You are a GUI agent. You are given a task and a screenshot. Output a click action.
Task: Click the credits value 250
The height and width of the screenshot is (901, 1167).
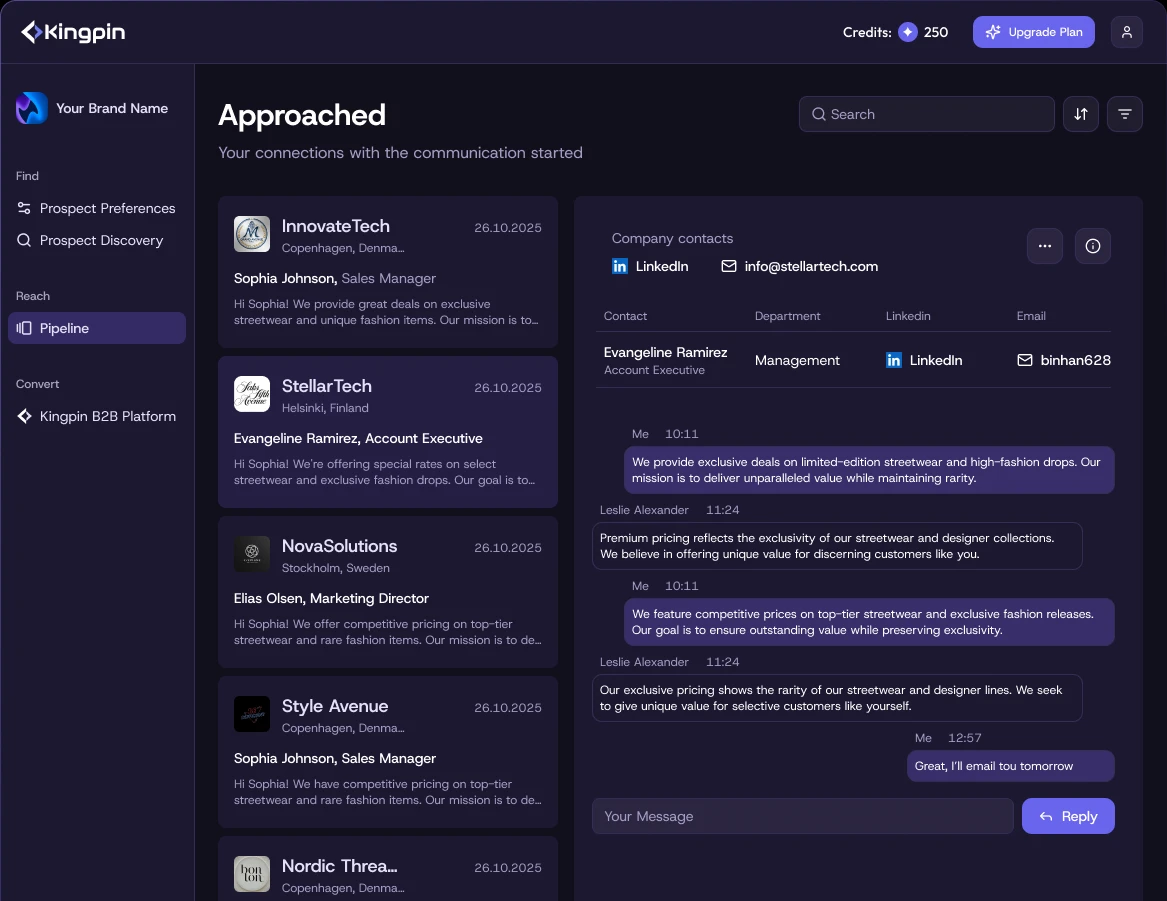936,32
